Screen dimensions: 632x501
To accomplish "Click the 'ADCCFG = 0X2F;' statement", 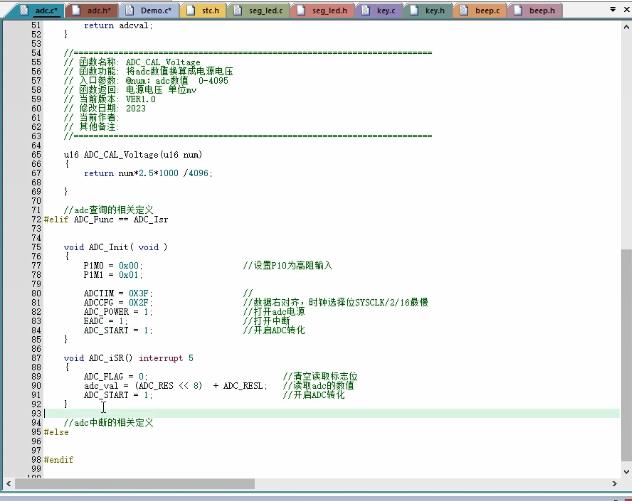I will tap(118, 303).
